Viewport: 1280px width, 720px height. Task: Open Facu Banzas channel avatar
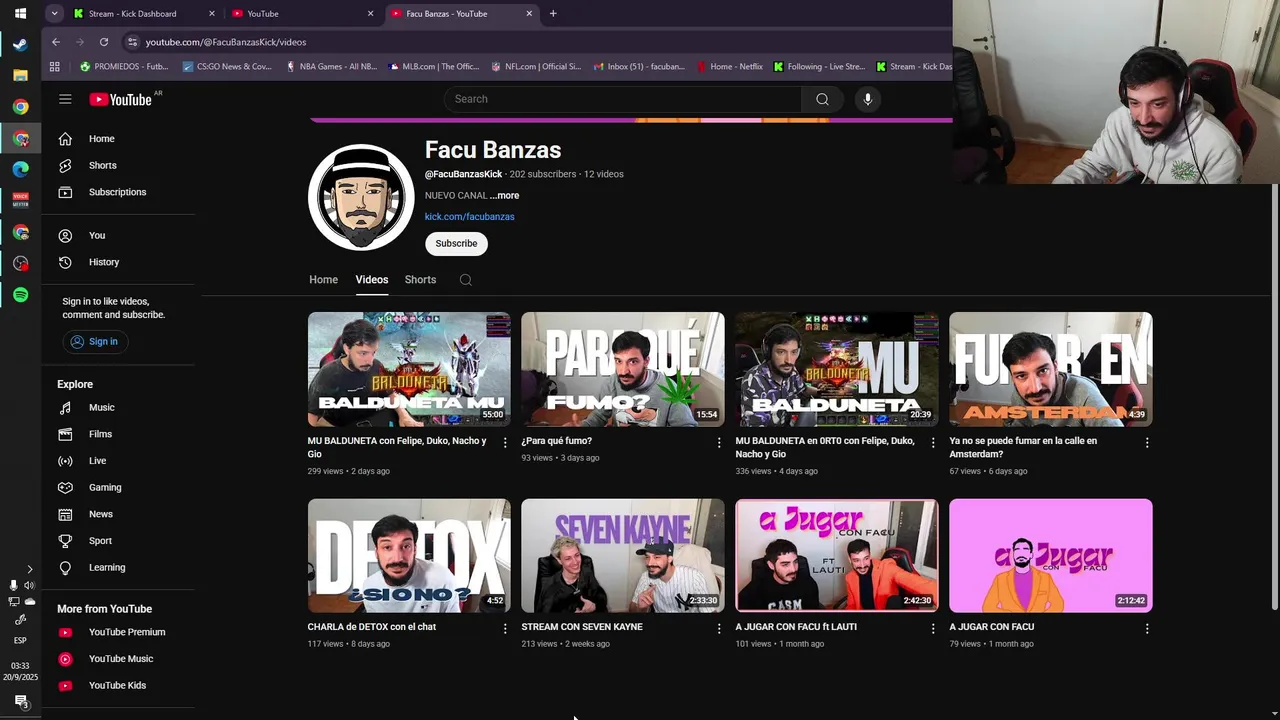click(x=361, y=197)
